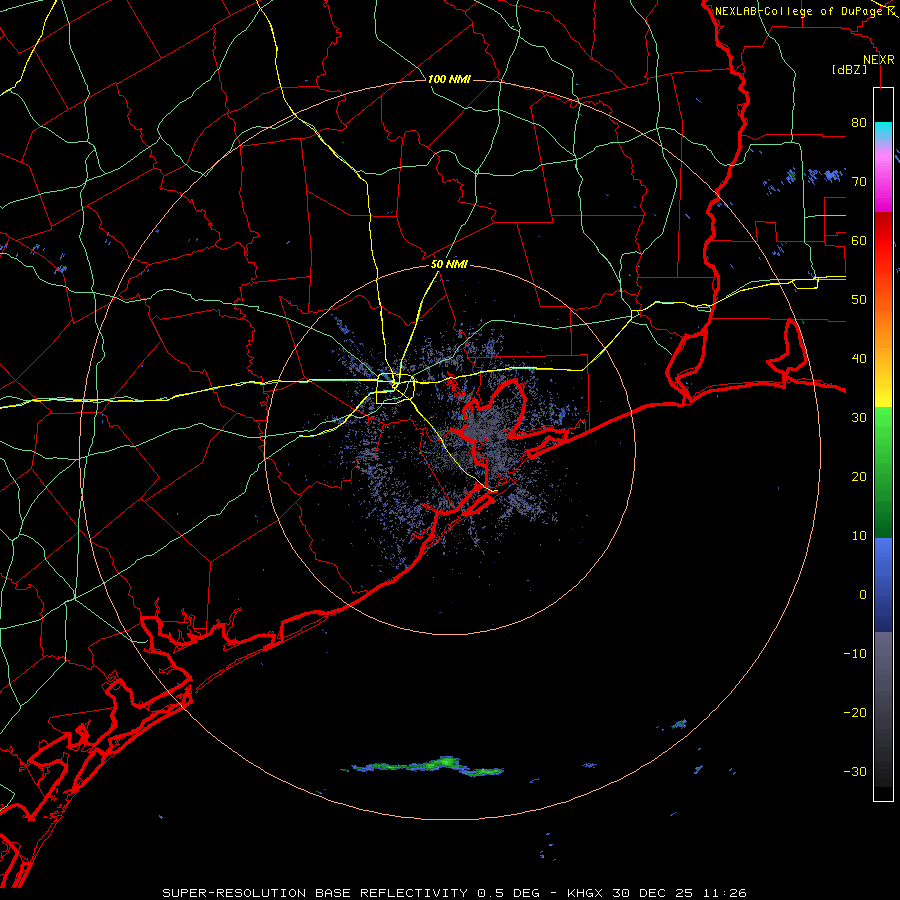The image size is (900, 900).
Task: Pick the blue segment of the color bar
Action: coord(883,584)
